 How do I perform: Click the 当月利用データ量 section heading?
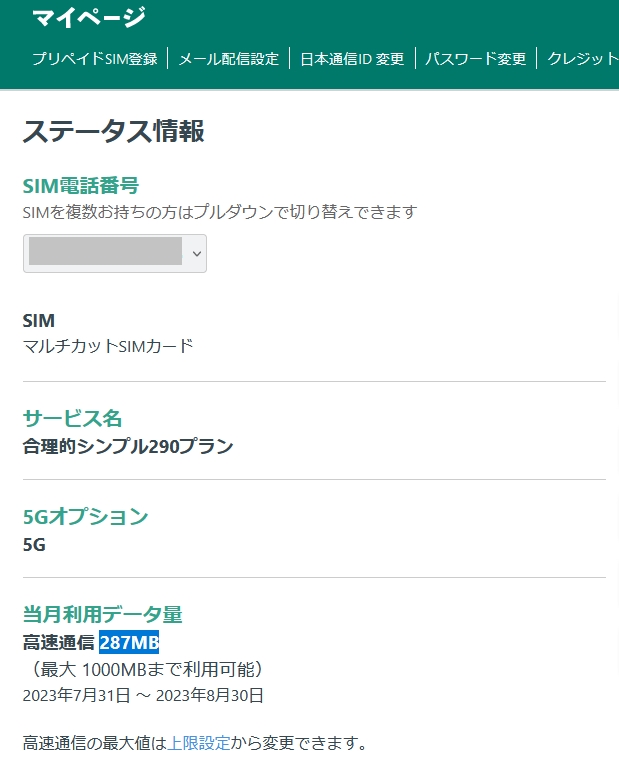(102, 614)
